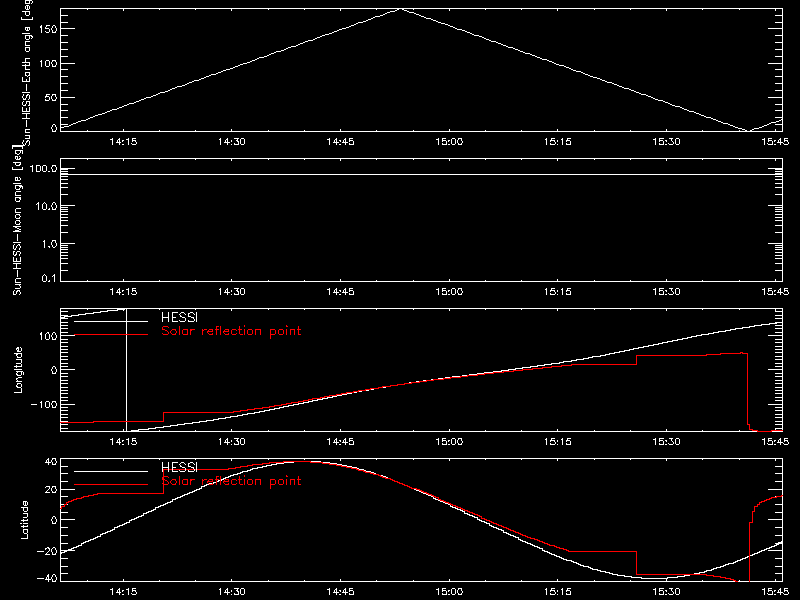
Task: Click the 0.1 tick on Moon angle axis
Action: pyautogui.click(x=49, y=279)
